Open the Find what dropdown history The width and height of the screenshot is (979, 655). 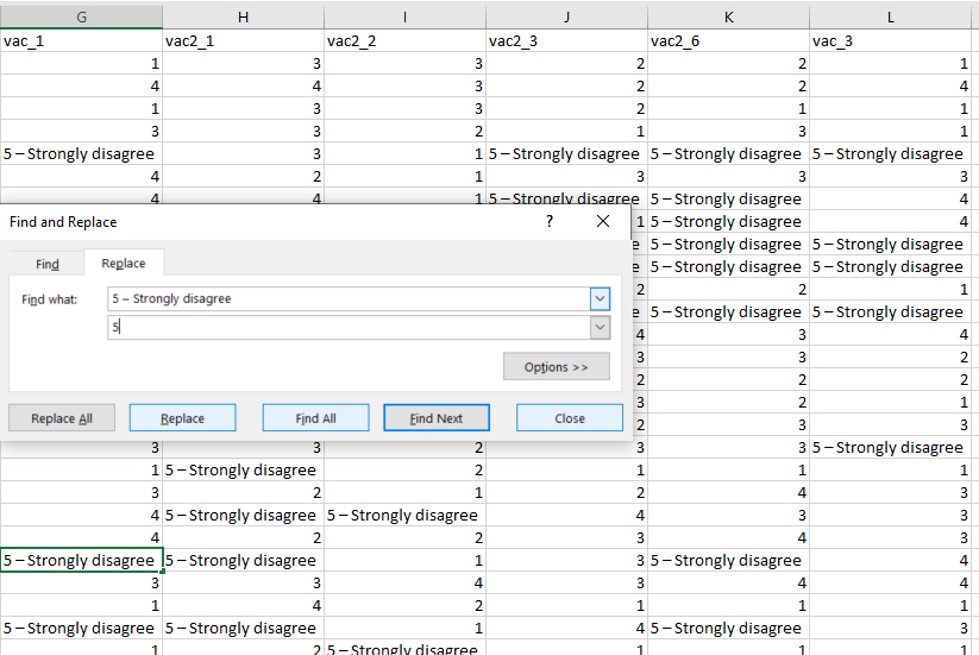(601, 298)
